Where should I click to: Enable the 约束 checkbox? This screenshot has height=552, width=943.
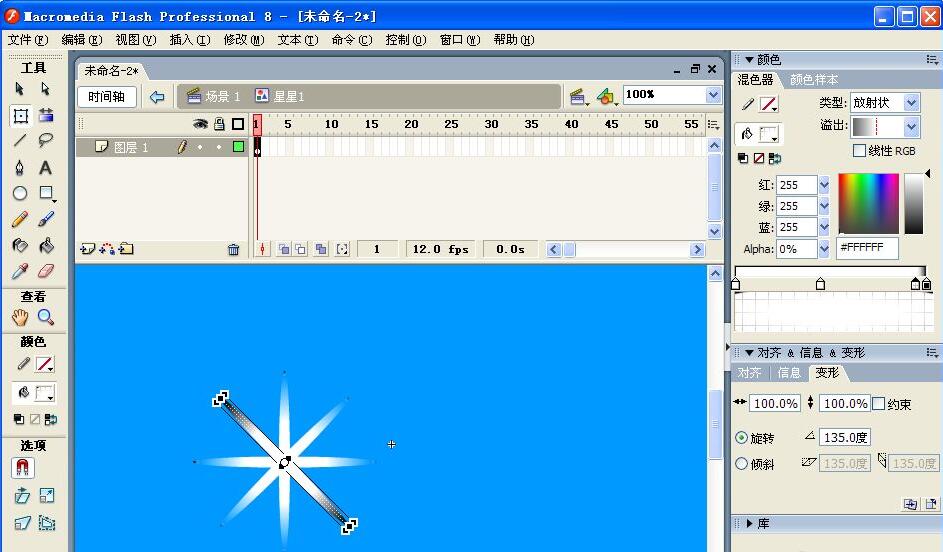click(879, 404)
